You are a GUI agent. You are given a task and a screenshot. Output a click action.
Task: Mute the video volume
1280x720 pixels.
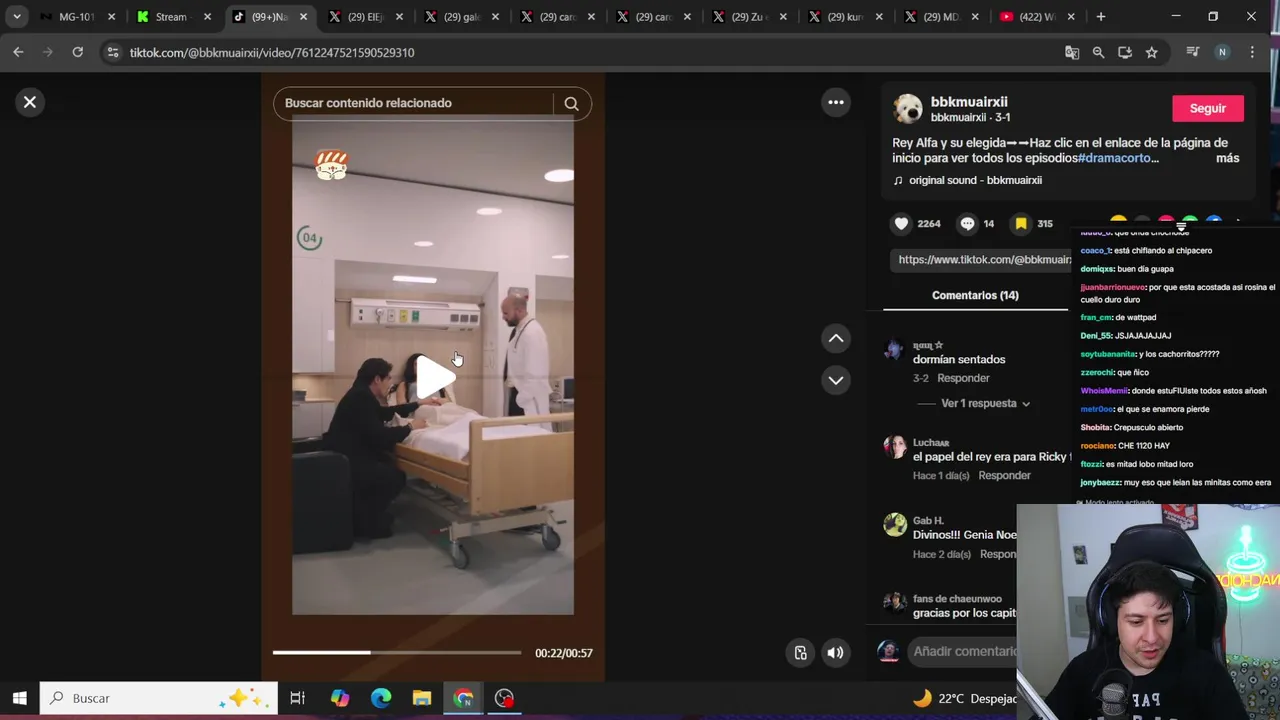(835, 653)
